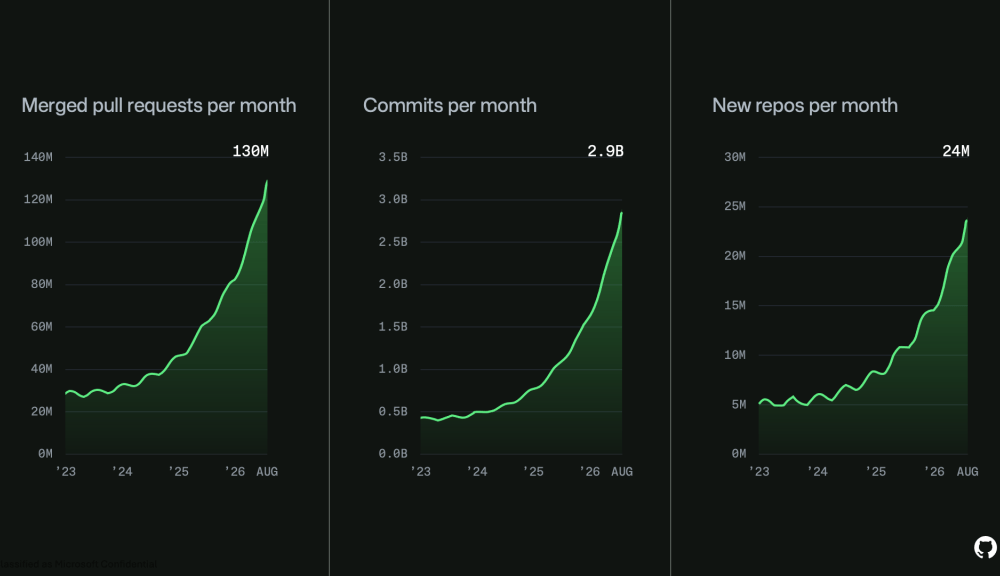This screenshot has width=1000, height=576.
Task: Click '24 under the new repos chart
Action: (x=817, y=471)
